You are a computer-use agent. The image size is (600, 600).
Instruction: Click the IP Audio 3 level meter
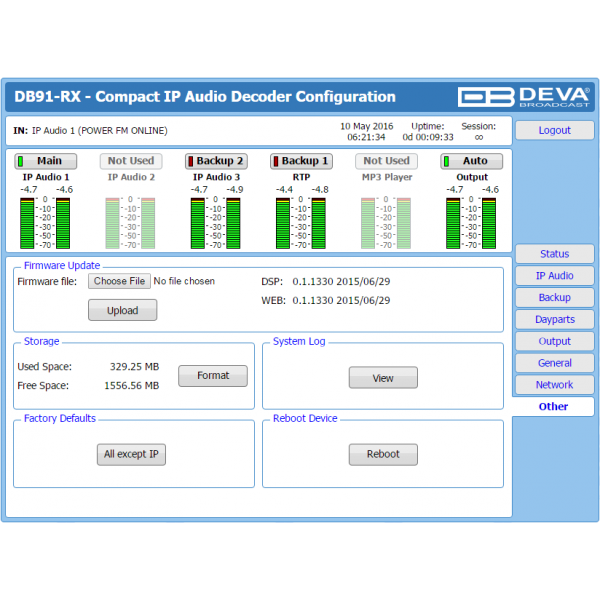coord(215,223)
